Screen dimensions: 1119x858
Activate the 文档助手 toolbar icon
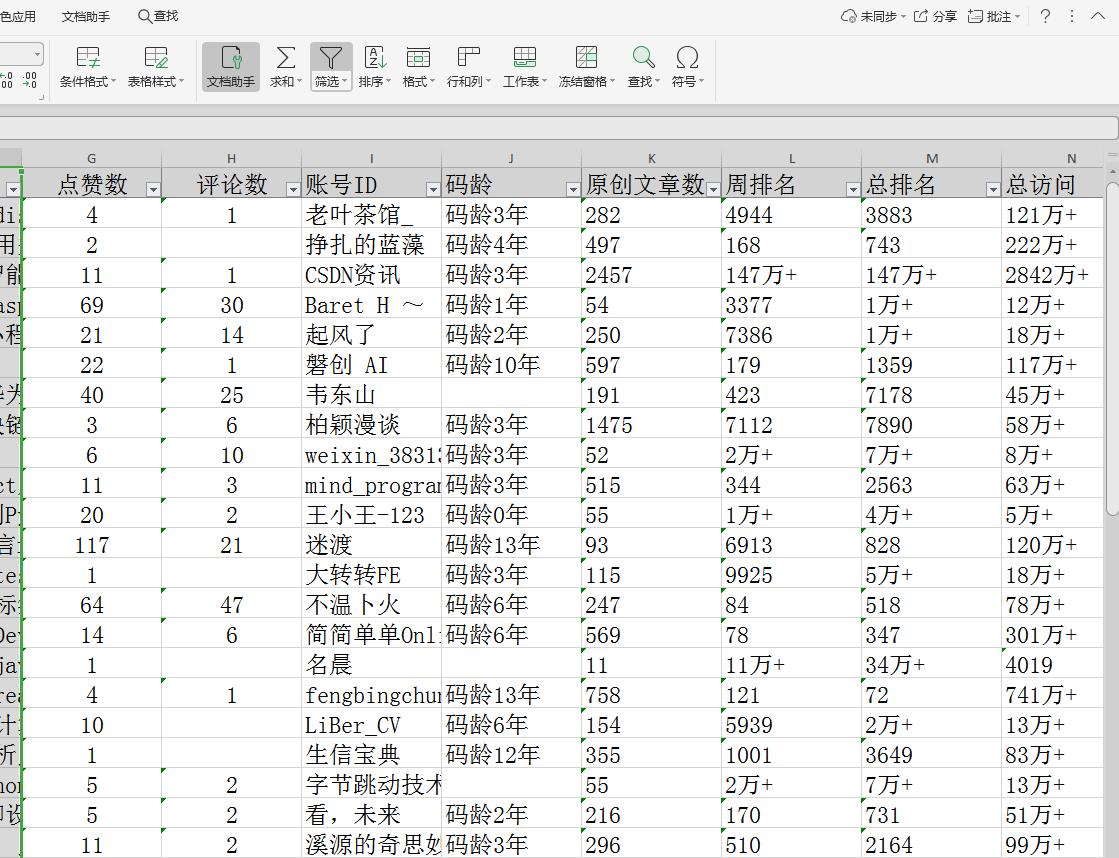pos(230,65)
